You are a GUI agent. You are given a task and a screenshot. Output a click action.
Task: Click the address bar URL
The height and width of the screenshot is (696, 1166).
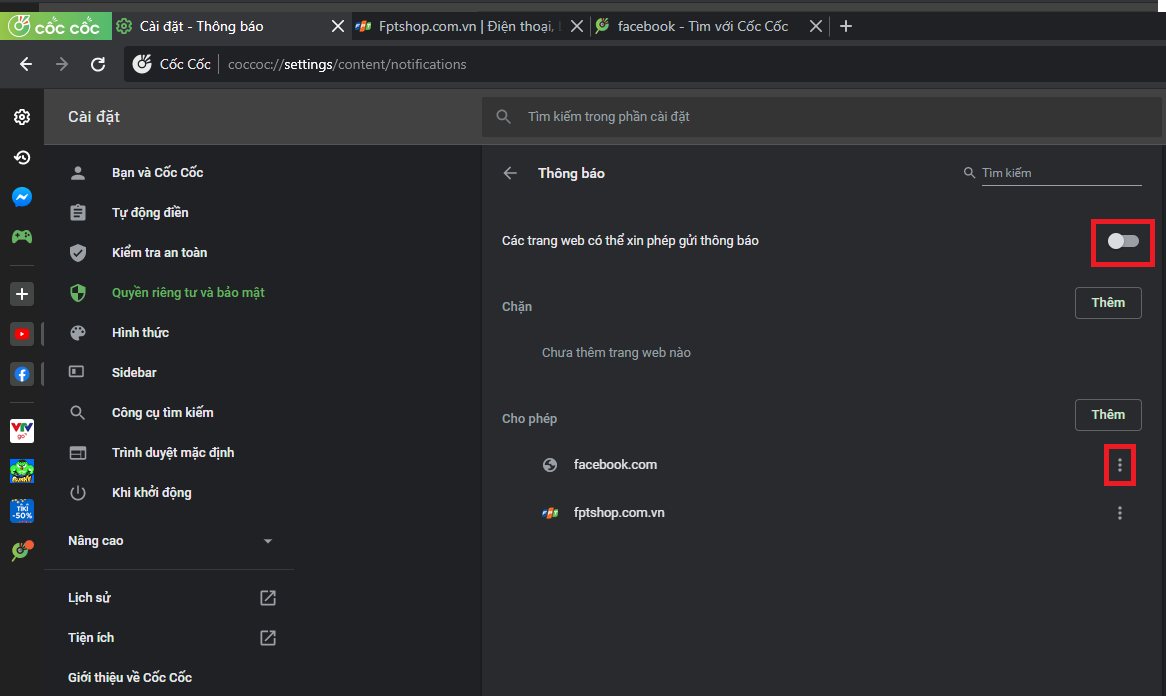(347, 65)
